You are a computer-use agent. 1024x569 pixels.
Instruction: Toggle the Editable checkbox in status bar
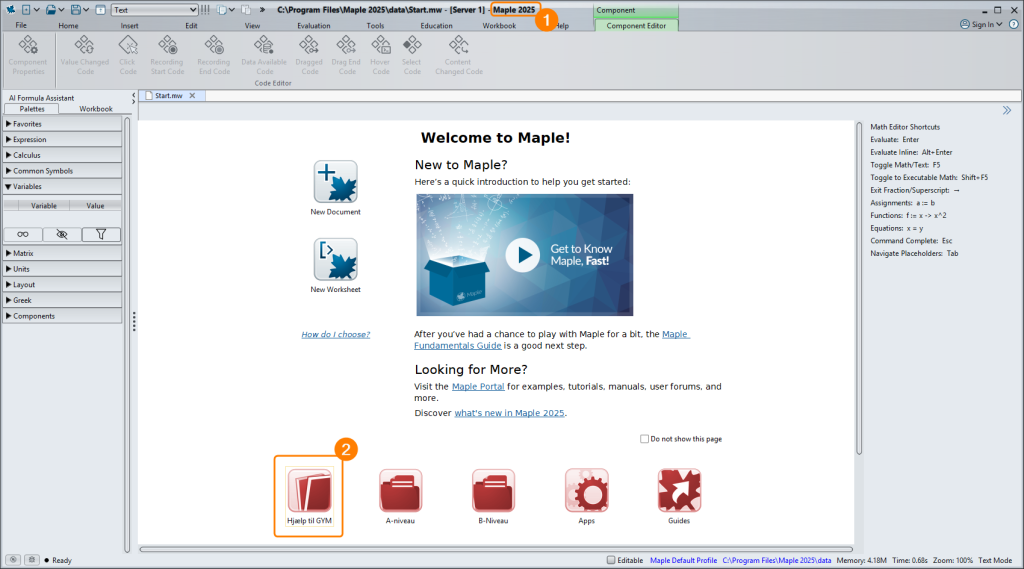[611, 560]
